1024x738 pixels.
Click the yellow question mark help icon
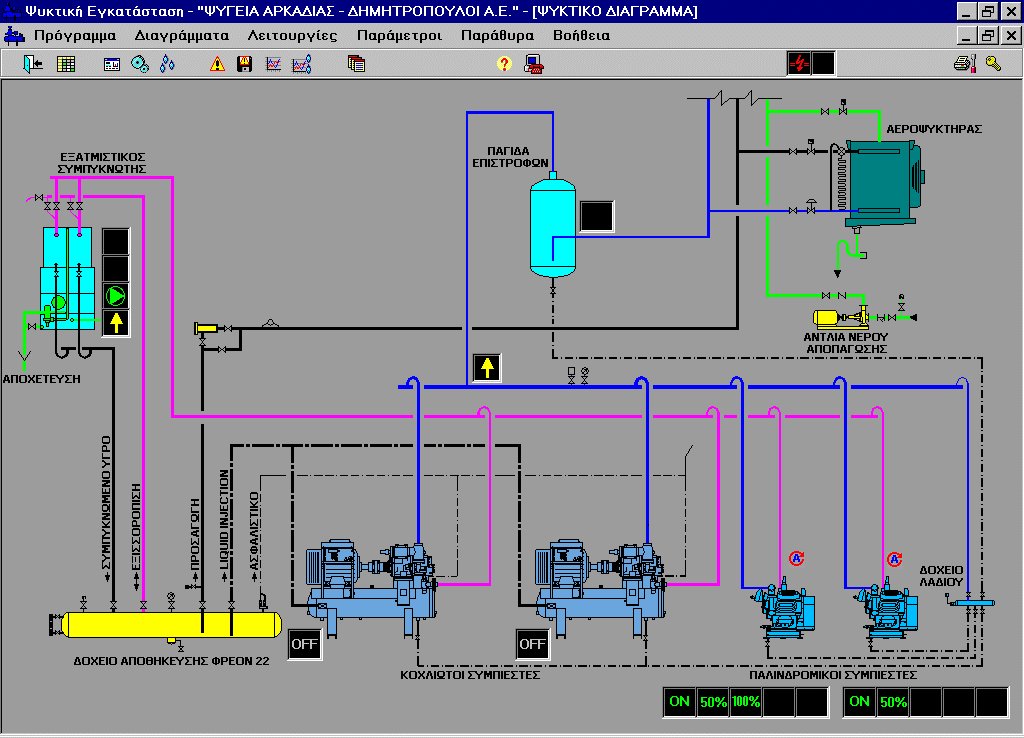[504, 64]
